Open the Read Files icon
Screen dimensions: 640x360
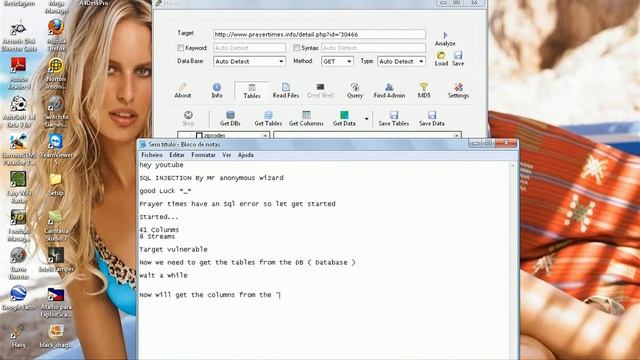click(x=286, y=87)
